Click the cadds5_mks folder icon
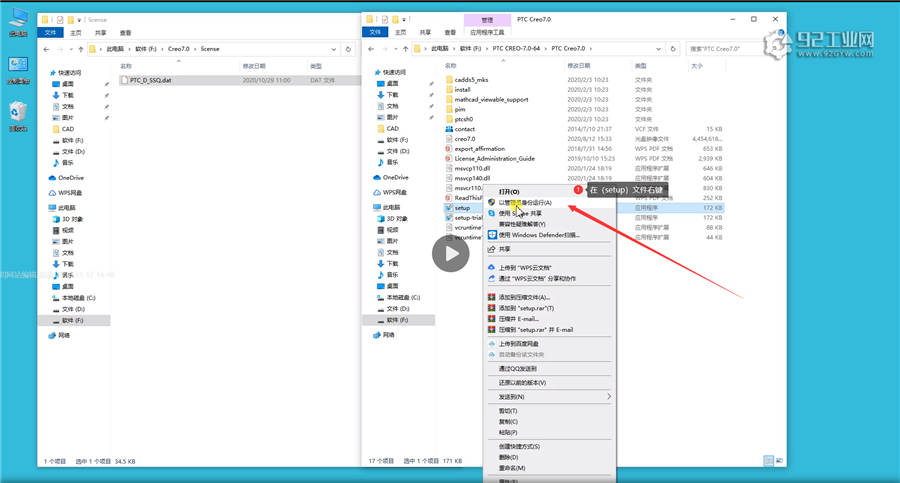Screen dimensions: 900x483 pyautogui.click(x=449, y=80)
